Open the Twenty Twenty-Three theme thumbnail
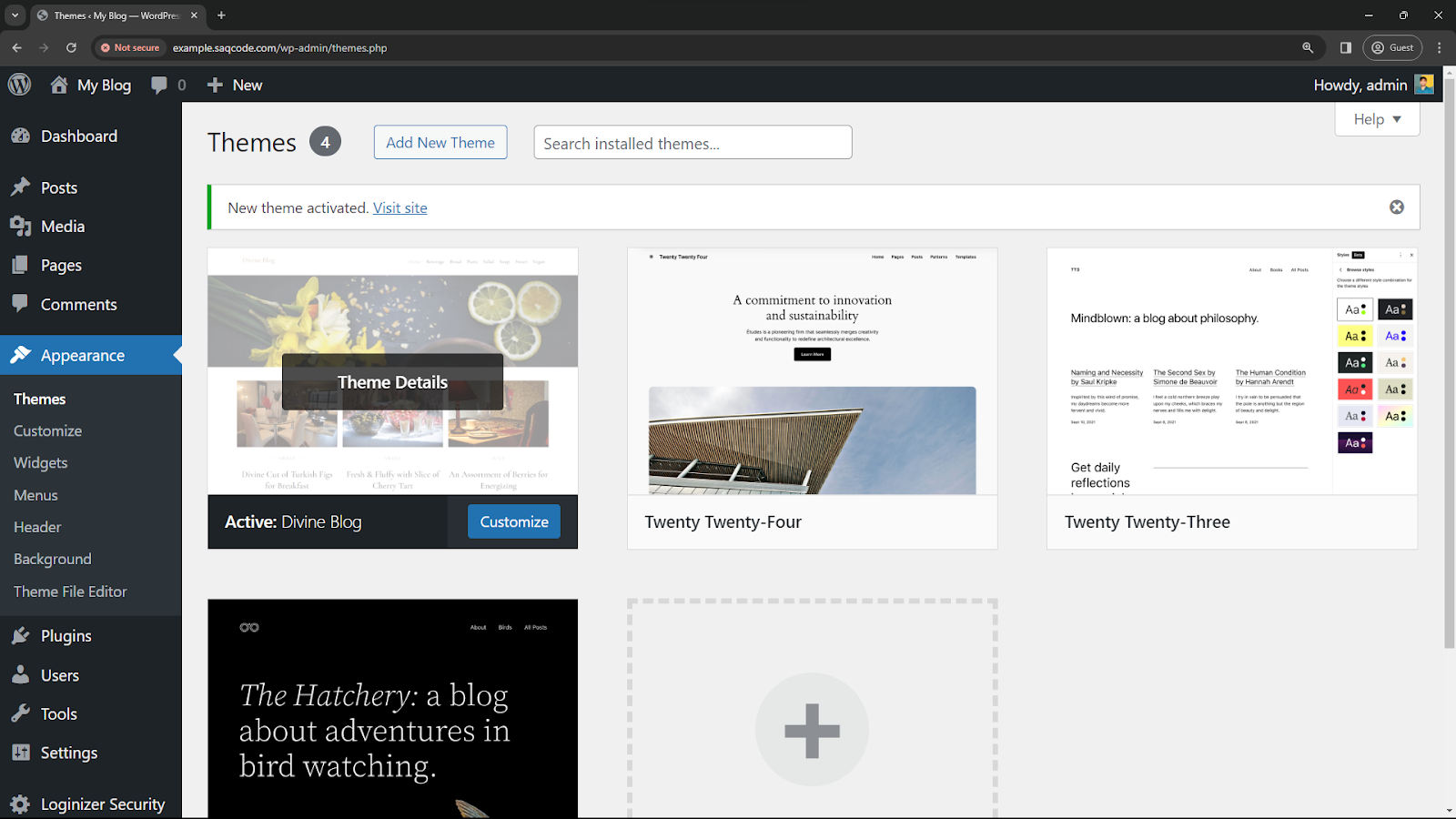Screen dimensions: 1456x819 (x=1232, y=371)
